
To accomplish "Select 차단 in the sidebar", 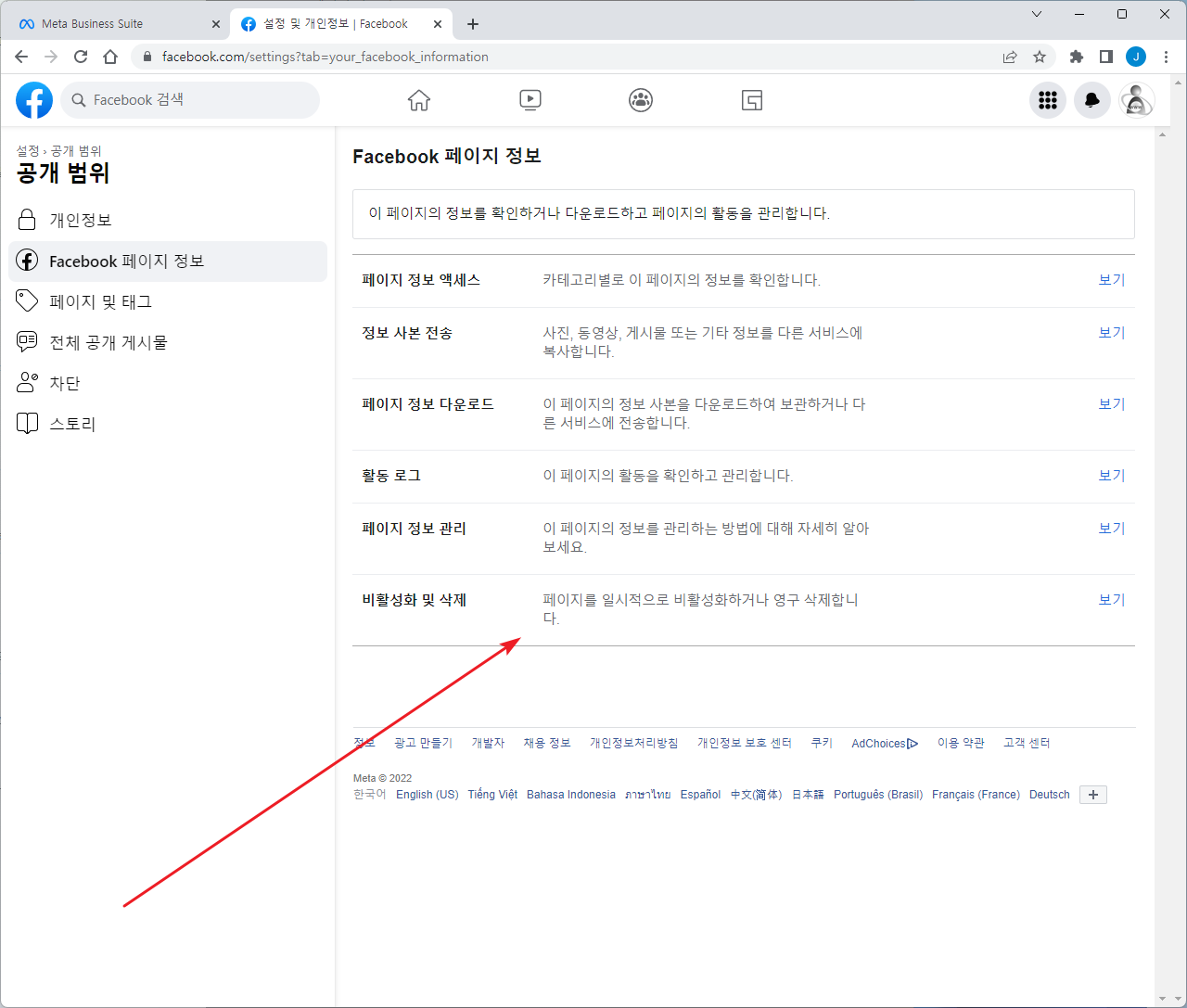I will click(168, 384).
